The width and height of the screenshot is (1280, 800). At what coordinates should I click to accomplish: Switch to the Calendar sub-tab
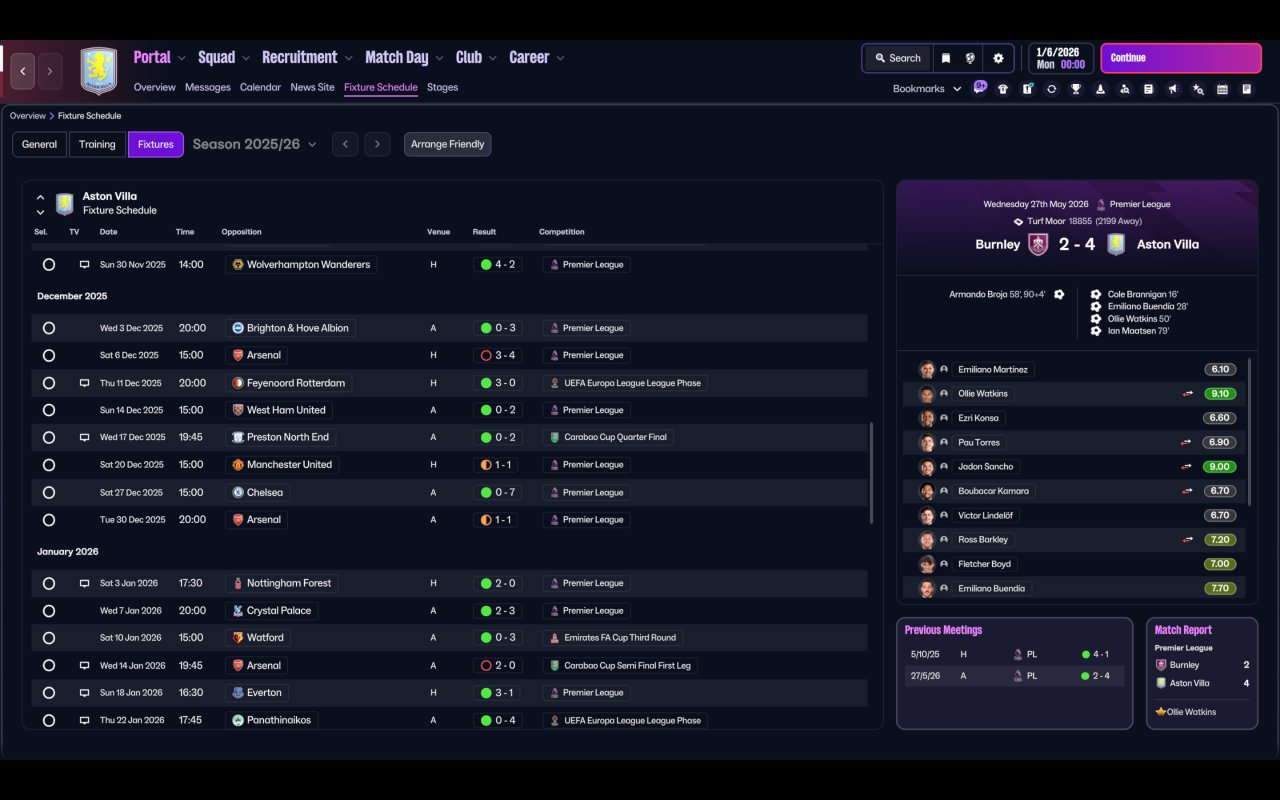260,88
